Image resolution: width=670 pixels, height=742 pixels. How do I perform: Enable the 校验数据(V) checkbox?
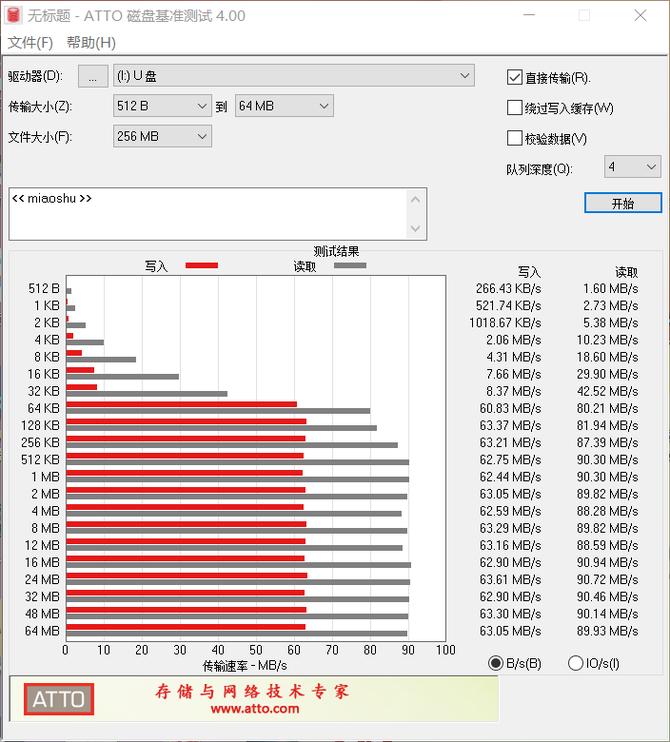pos(515,138)
